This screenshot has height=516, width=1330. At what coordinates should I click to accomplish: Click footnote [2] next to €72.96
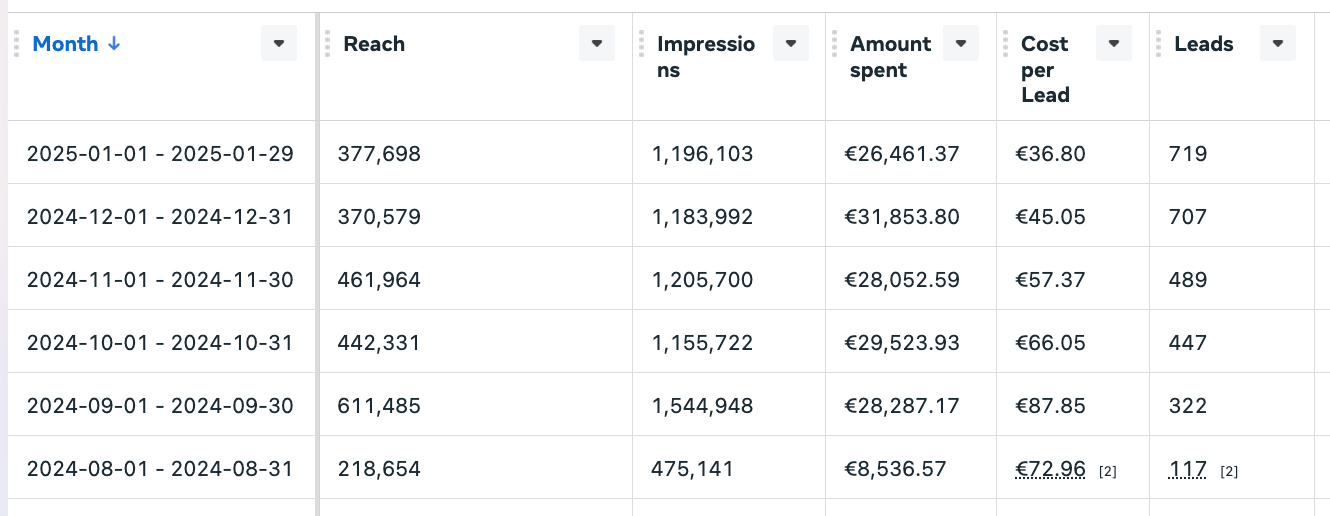tap(1108, 470)
